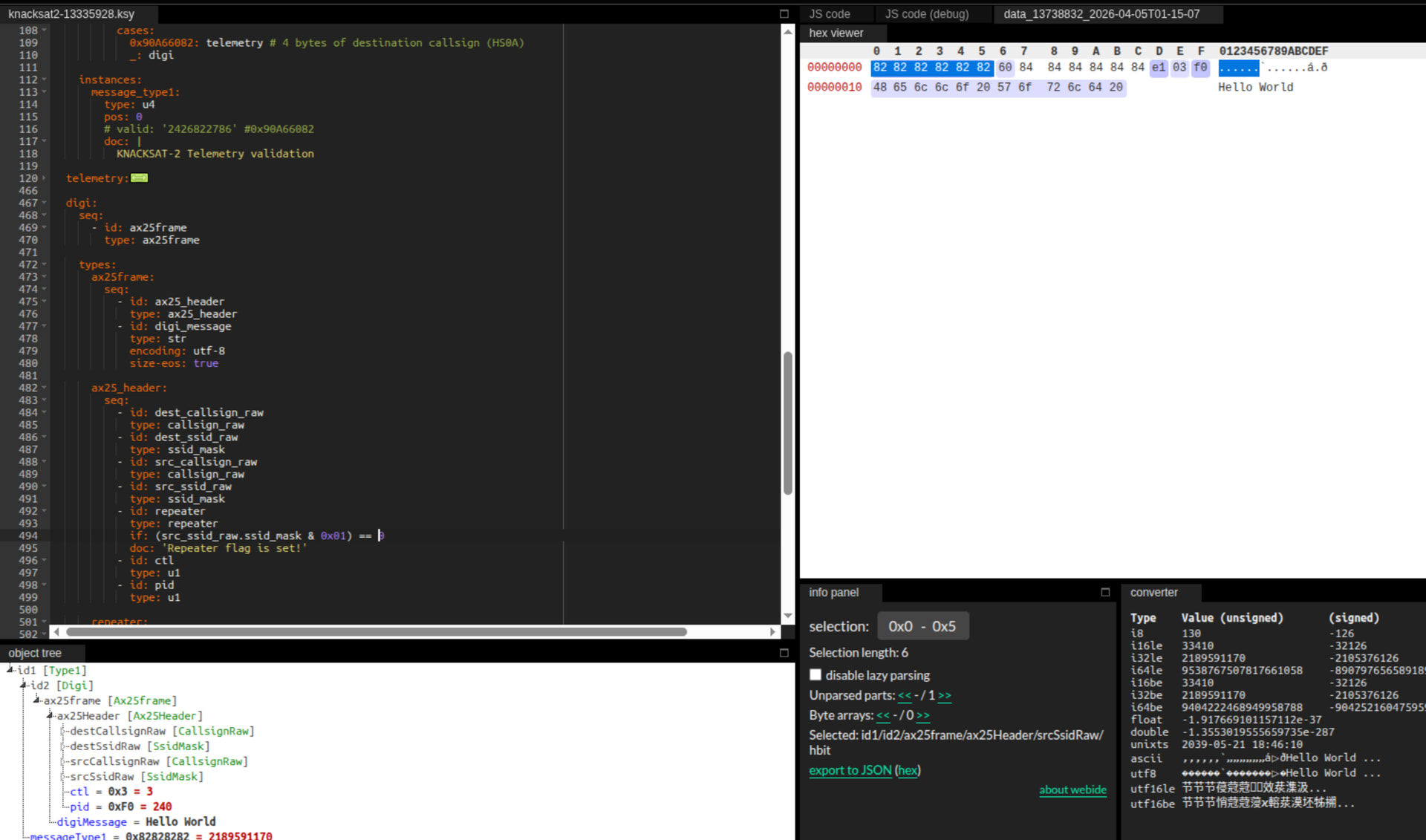Collapse the ax25Header tree node

click(50, 715)
